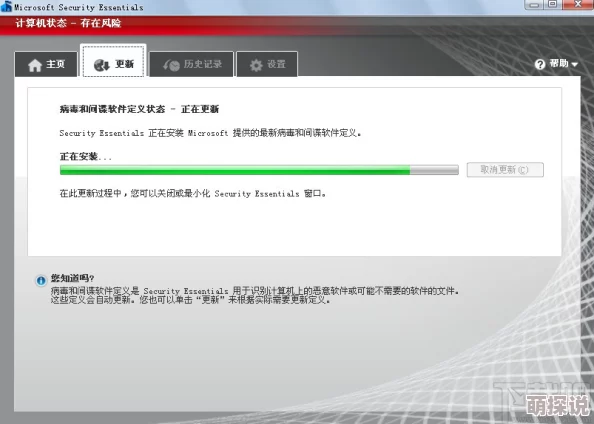The height and width of the screenshot is (424, 594).
Task: Click the gear icon on 设置 tab
Action: [x=256, y=65]
